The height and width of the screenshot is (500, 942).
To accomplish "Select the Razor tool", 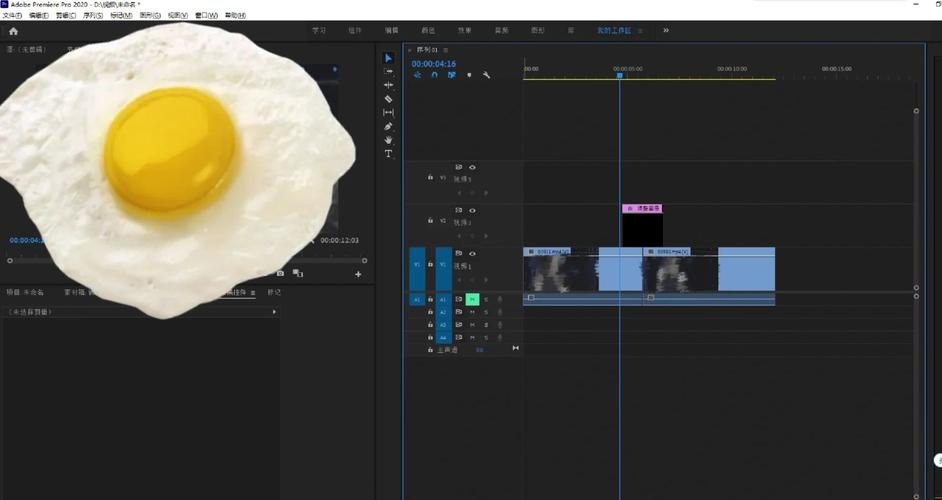I will click(x=388, y=99).
